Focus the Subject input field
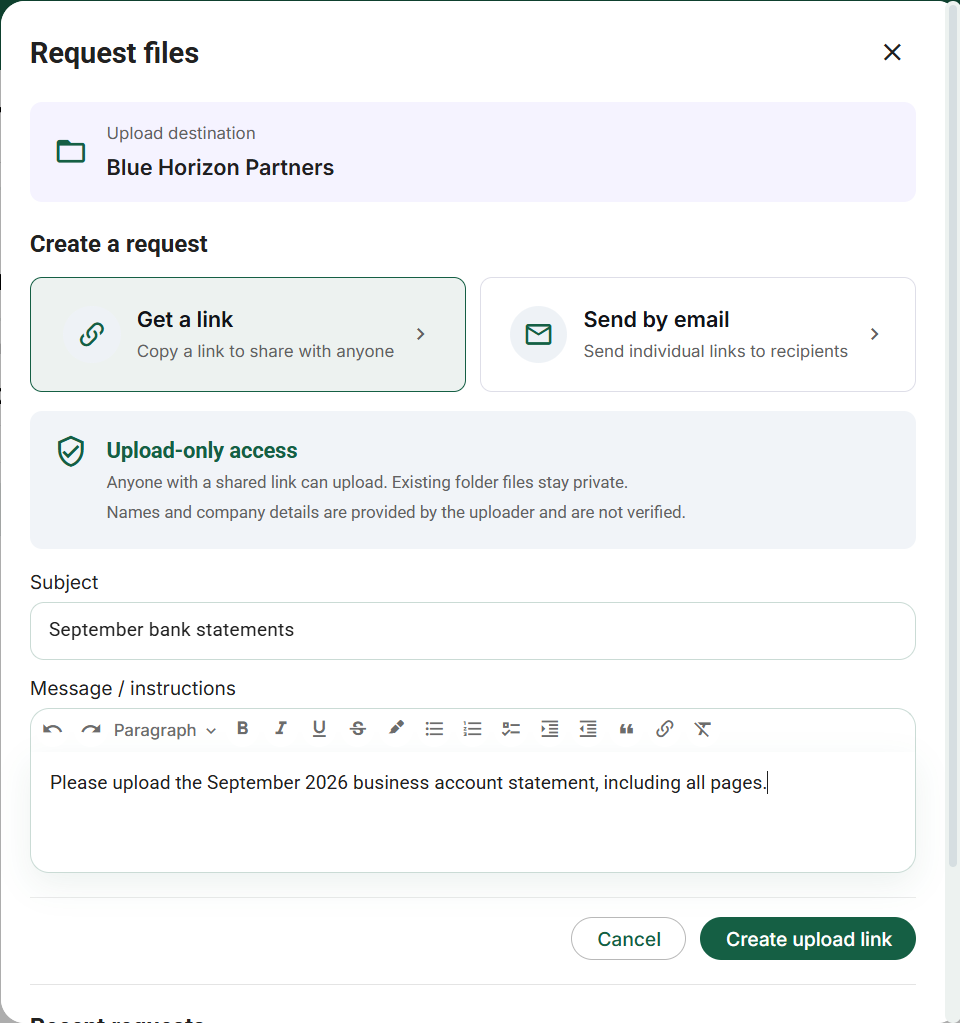This screenshot has width=960, height=1023. (472, 630)
